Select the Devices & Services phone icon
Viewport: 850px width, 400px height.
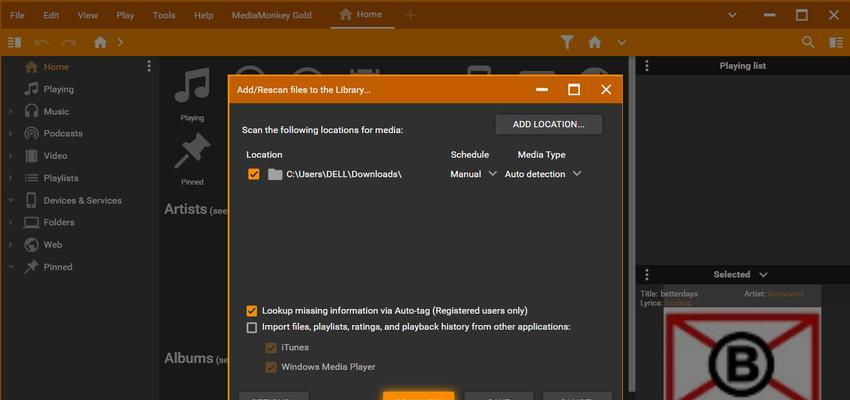(x=31, y=200)
